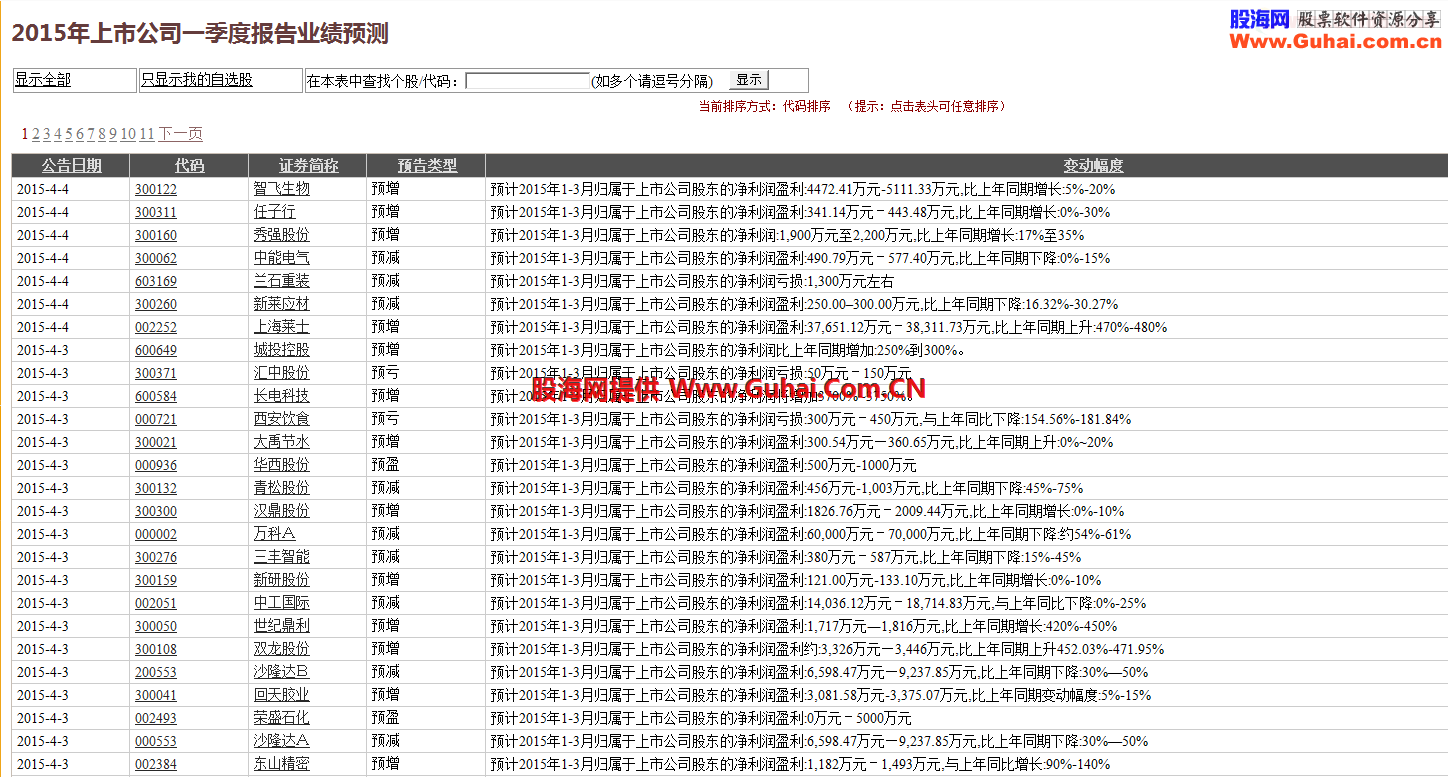The width and height of the screenshot is (1448, 777).
Task: Open the 新研股份 stock name link
Action: tap(282, 580)
